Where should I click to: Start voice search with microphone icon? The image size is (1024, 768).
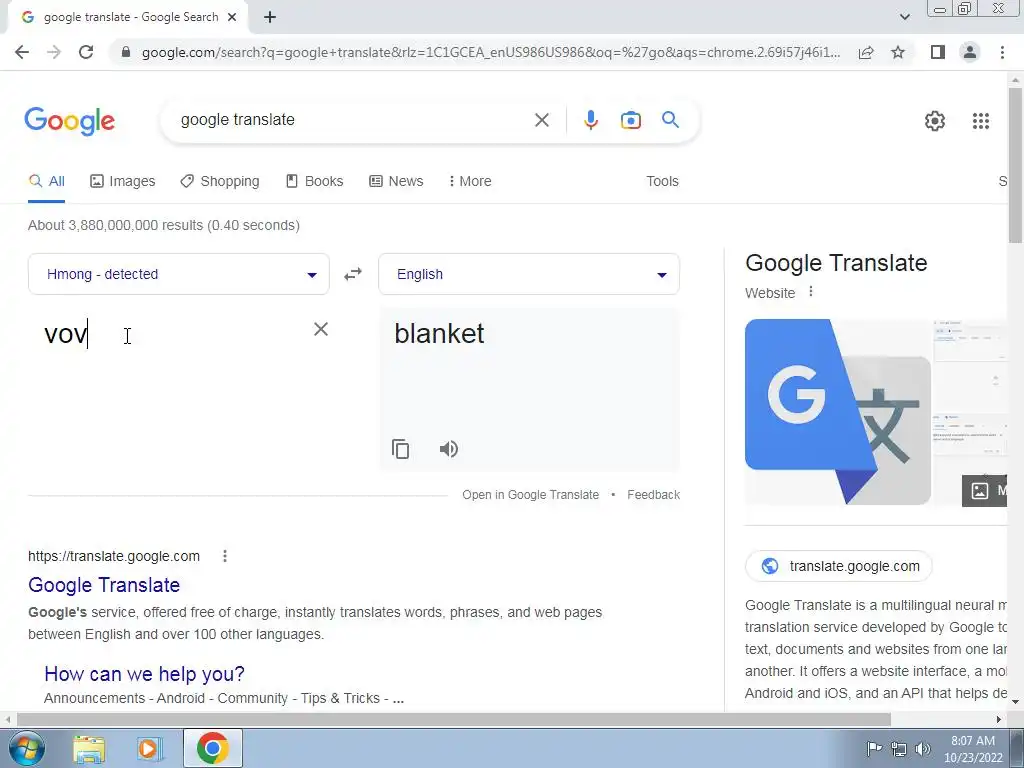(x=591, y=120)
